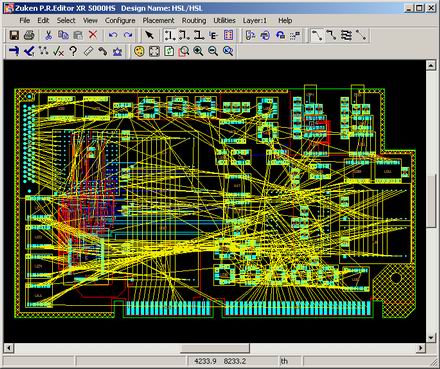
Task: Click the telephone handset icon
Action: pos(103,51)
